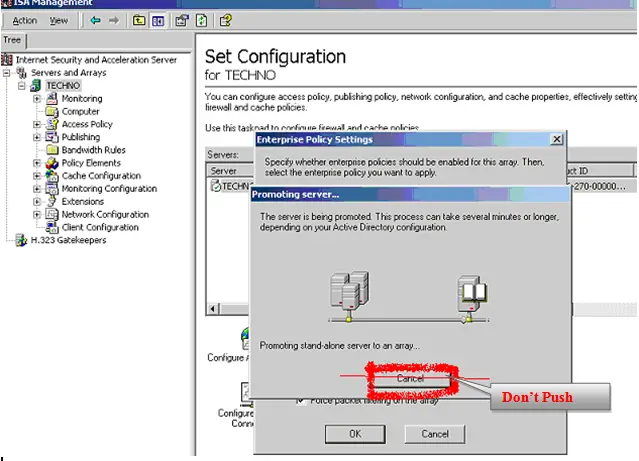The height and width of the screenshot is (461, 639).
Task: Click the Monitoring icon
Action: [51, 98]
